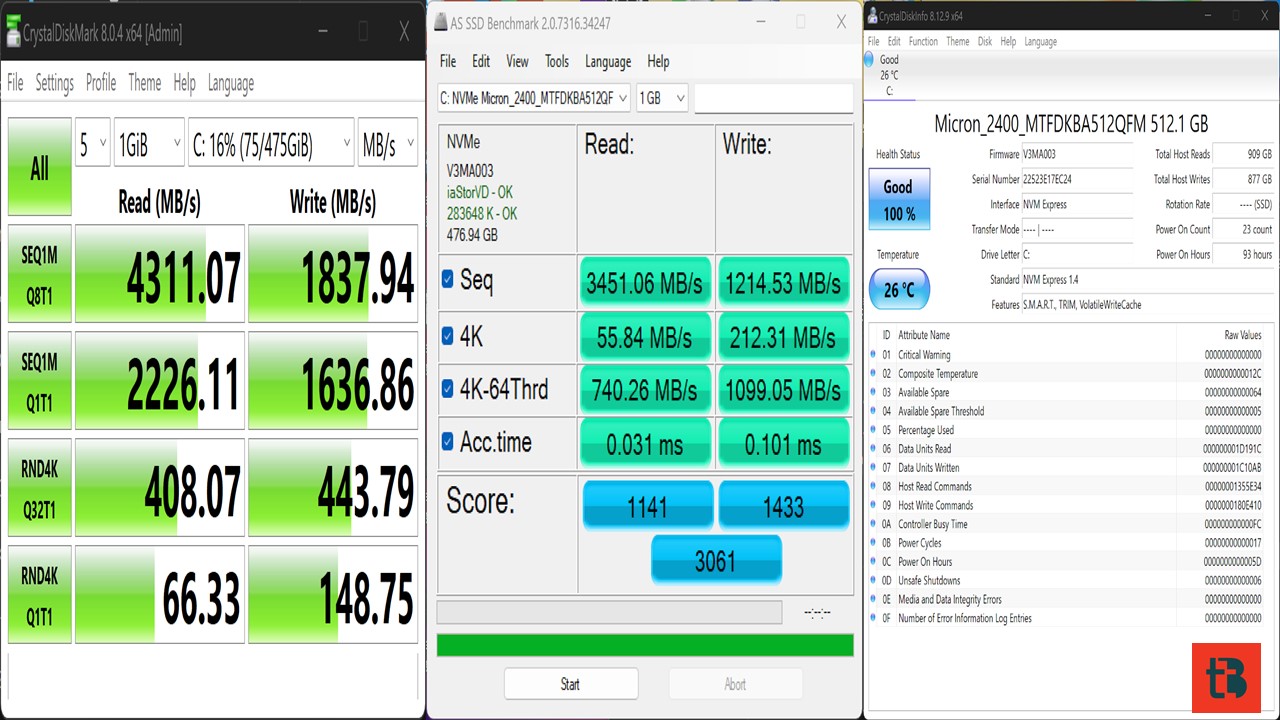Image resolution: width=1280 pixels, height=720 pixels.
Task: Click the AS SSD Benchmark title bar icon
Action: pyautogui.click(x=440, y=23)
